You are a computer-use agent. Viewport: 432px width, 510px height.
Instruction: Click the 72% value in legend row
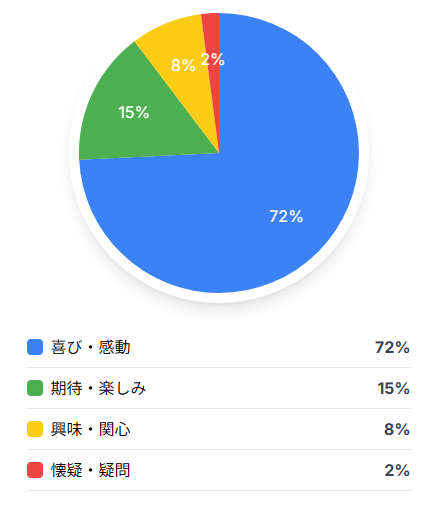click(x=392, y=347)
